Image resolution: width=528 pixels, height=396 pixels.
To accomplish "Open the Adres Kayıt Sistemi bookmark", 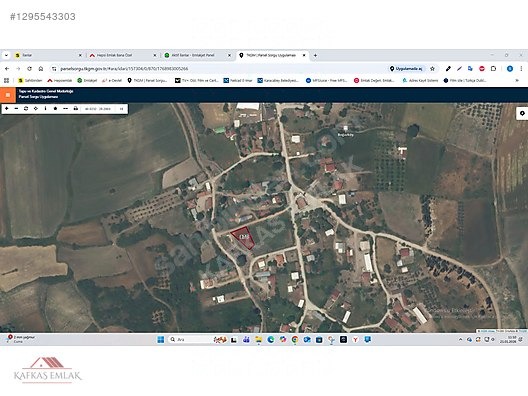I will pos(420,80).
